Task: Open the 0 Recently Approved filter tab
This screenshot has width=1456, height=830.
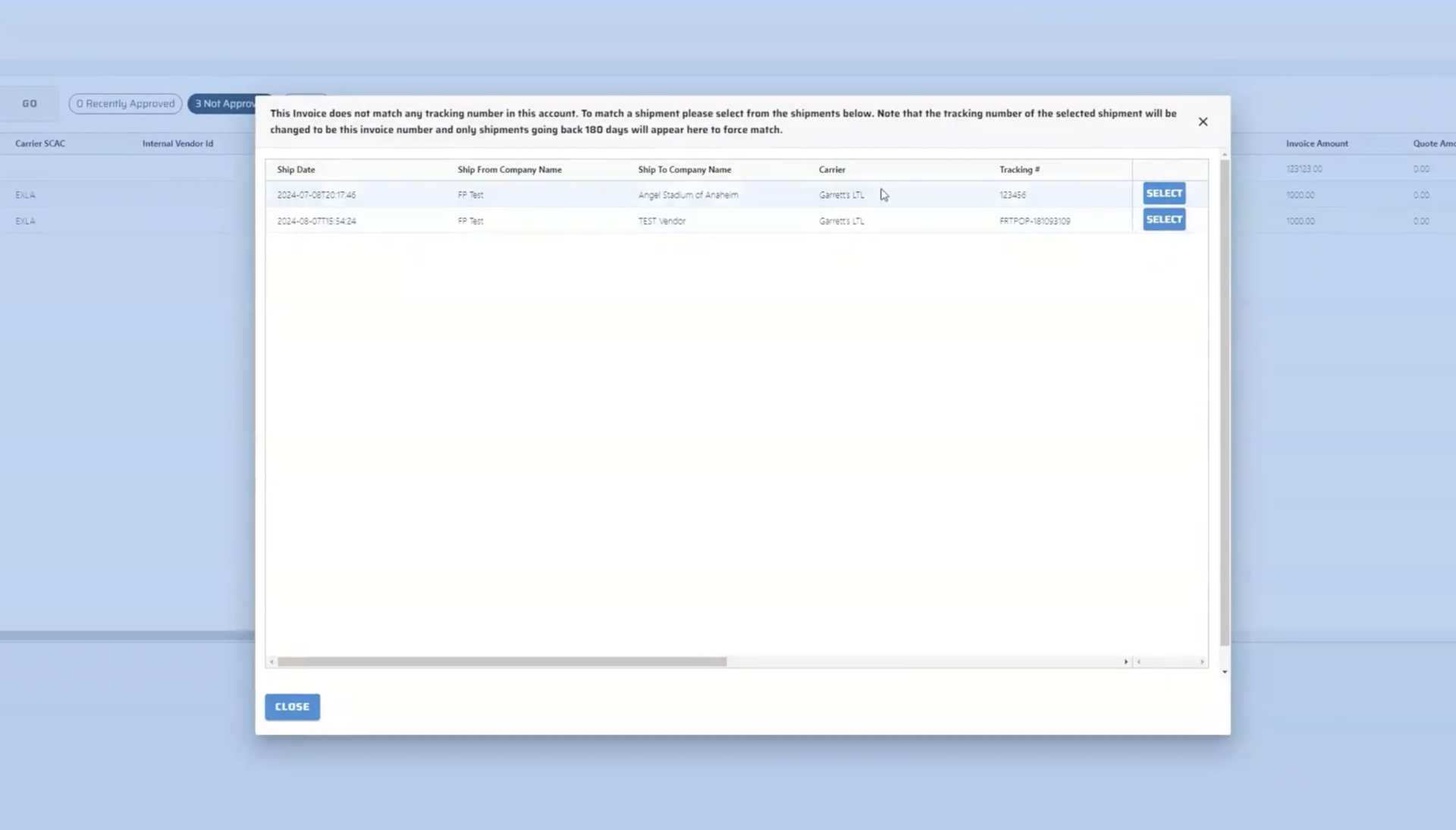Action: (125, 103)
